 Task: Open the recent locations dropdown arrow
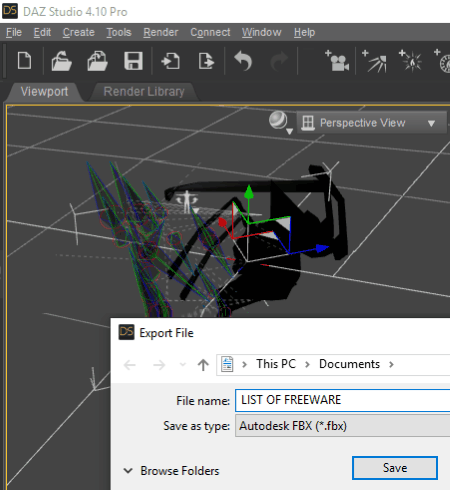(x=183, y=364)
